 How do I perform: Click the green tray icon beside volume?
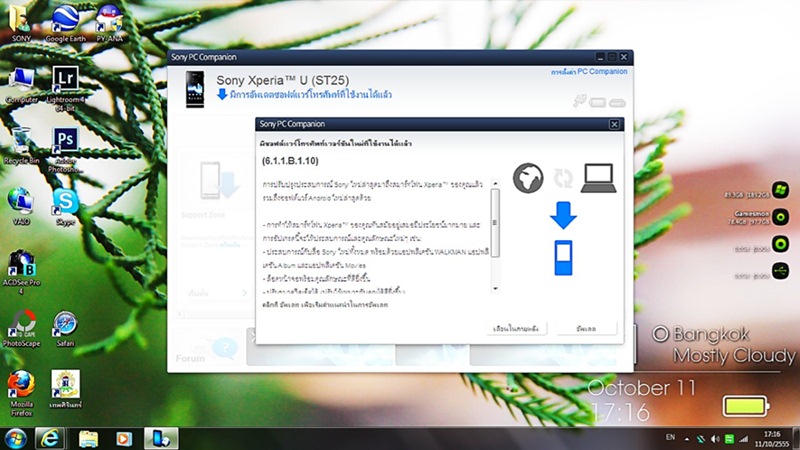(730, 439)
